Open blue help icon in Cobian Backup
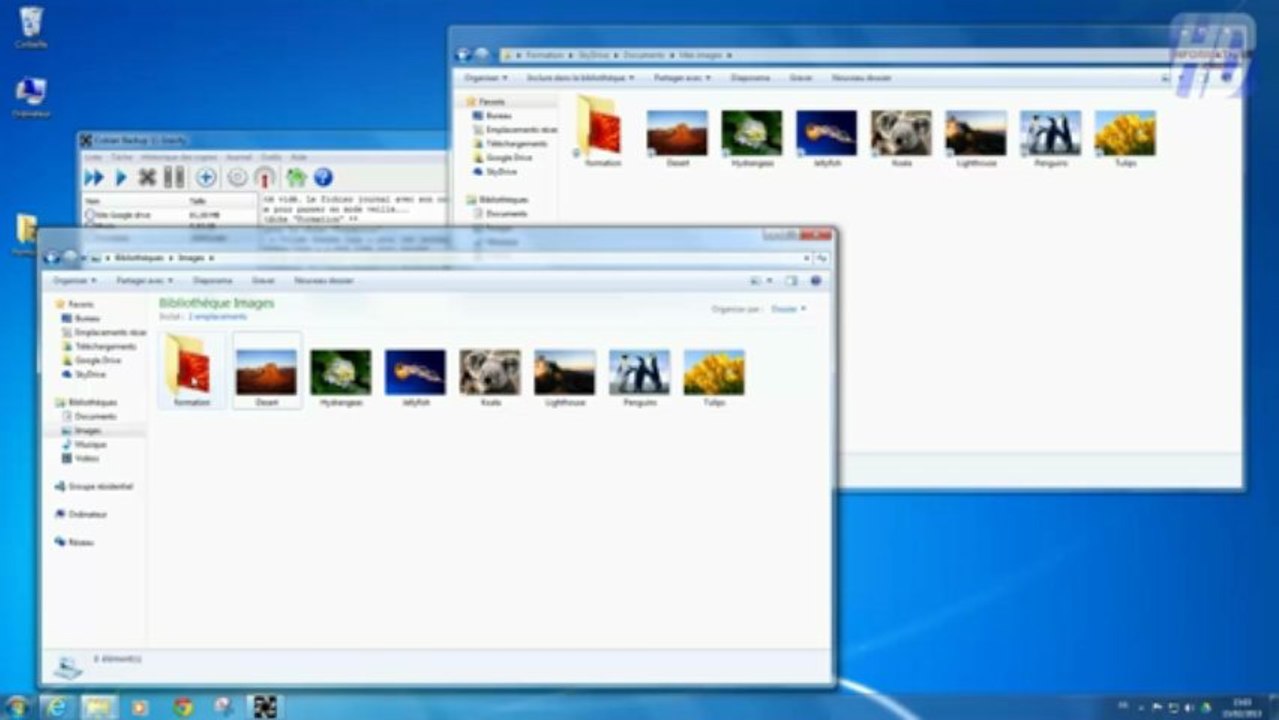 coord(323,177)
